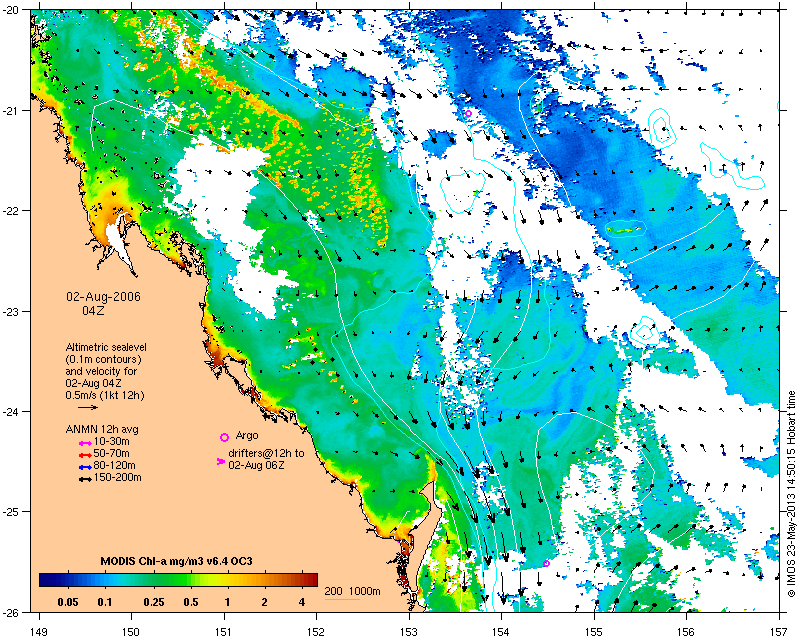Click the '1000m' bathymetry contour label
The image size is (800, 640).
[364, 592]
